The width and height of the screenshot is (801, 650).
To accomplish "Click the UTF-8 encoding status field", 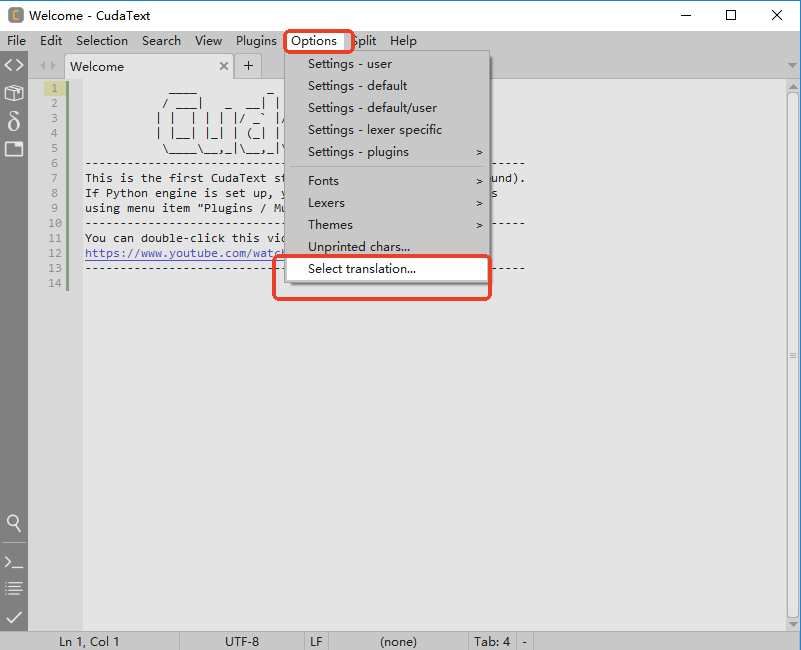I will coord(242,642).
